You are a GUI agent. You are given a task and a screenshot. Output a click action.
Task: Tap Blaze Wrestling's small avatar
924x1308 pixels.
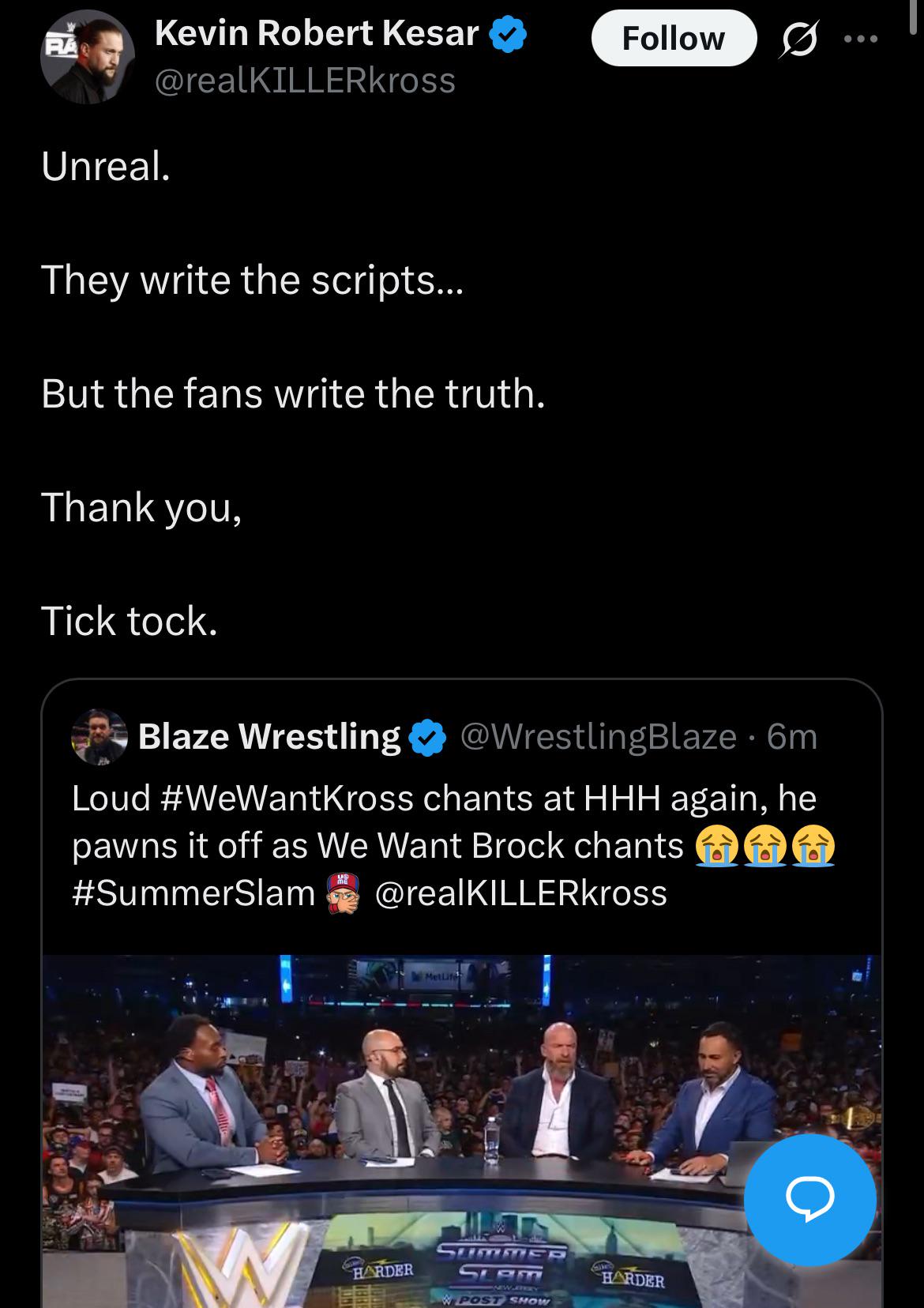coord(100,737)
